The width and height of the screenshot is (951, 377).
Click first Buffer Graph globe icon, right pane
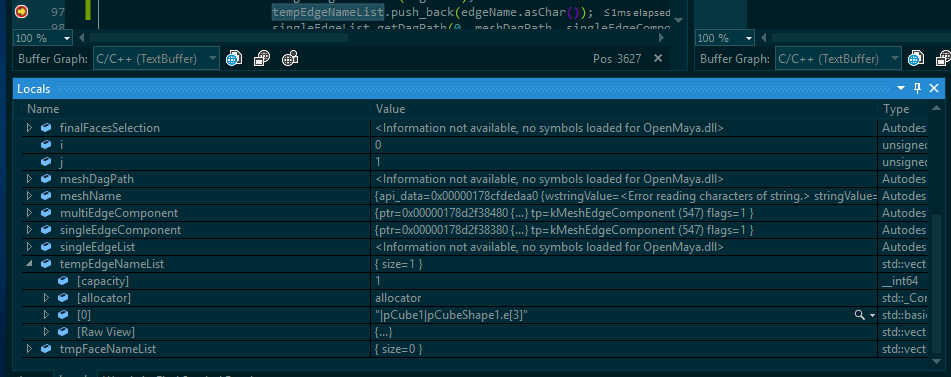pyautogui.click(x=915, y=59)
